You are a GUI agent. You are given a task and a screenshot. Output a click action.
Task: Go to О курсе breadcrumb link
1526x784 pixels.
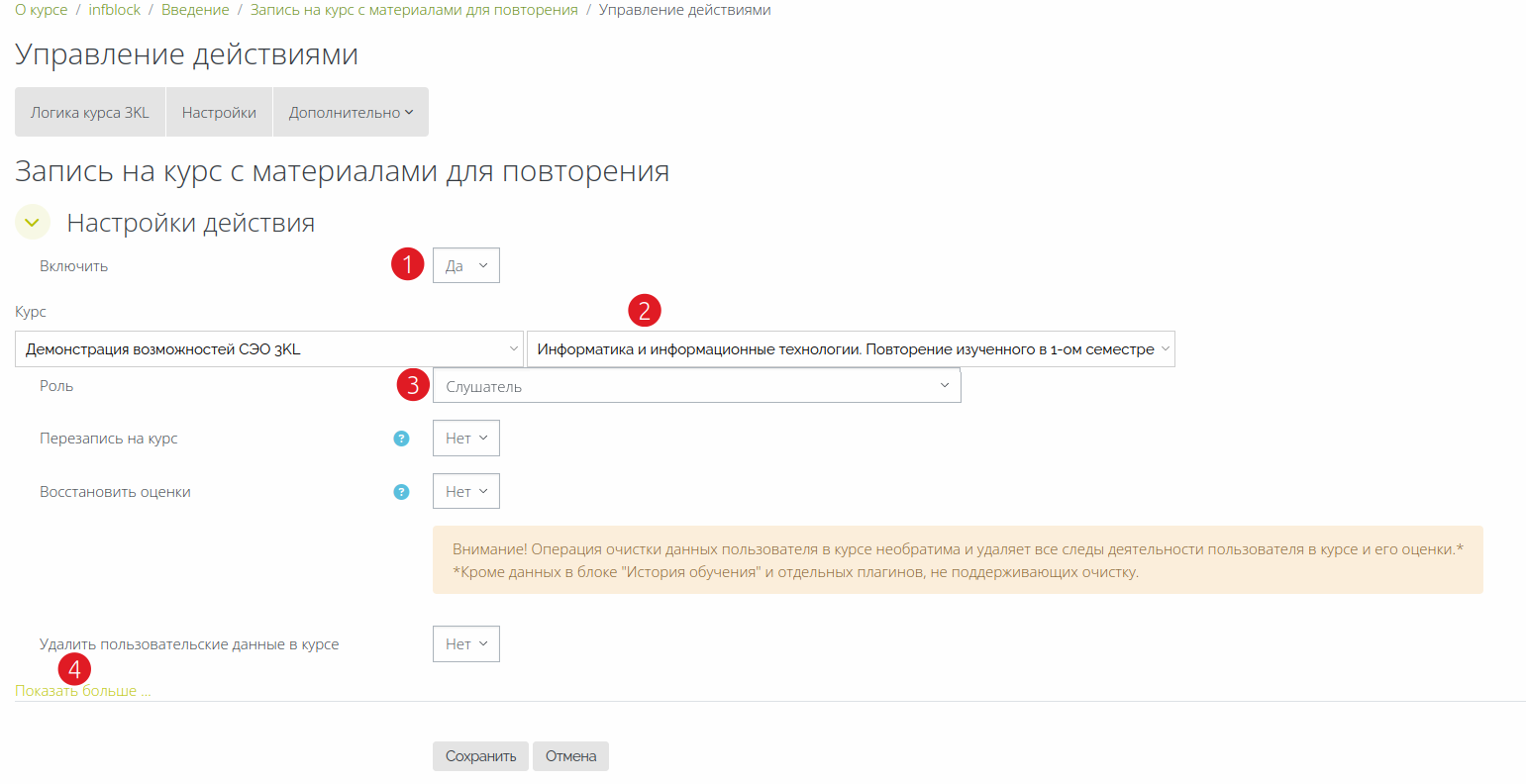[42, 10]
